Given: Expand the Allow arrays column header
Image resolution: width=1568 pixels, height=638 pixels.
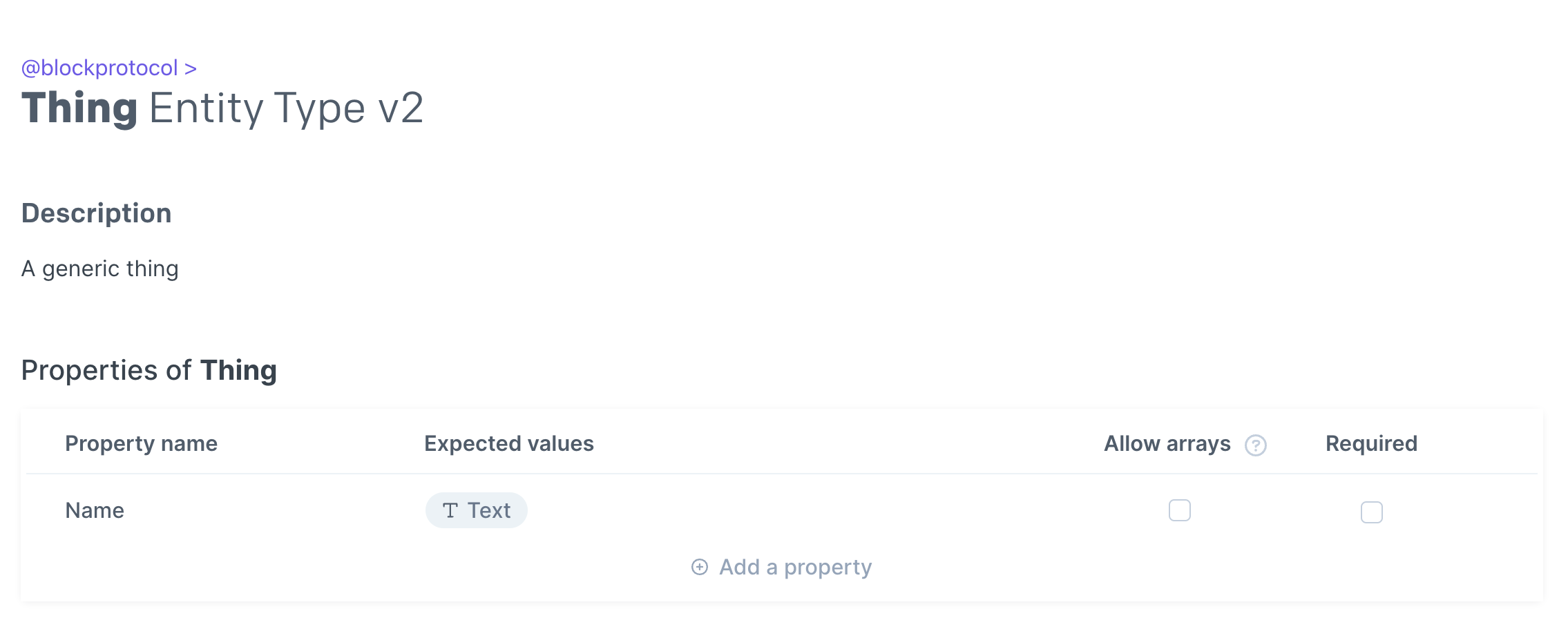Looking at the screenshot, I should pyautogui.click(x=1167, y=443).
